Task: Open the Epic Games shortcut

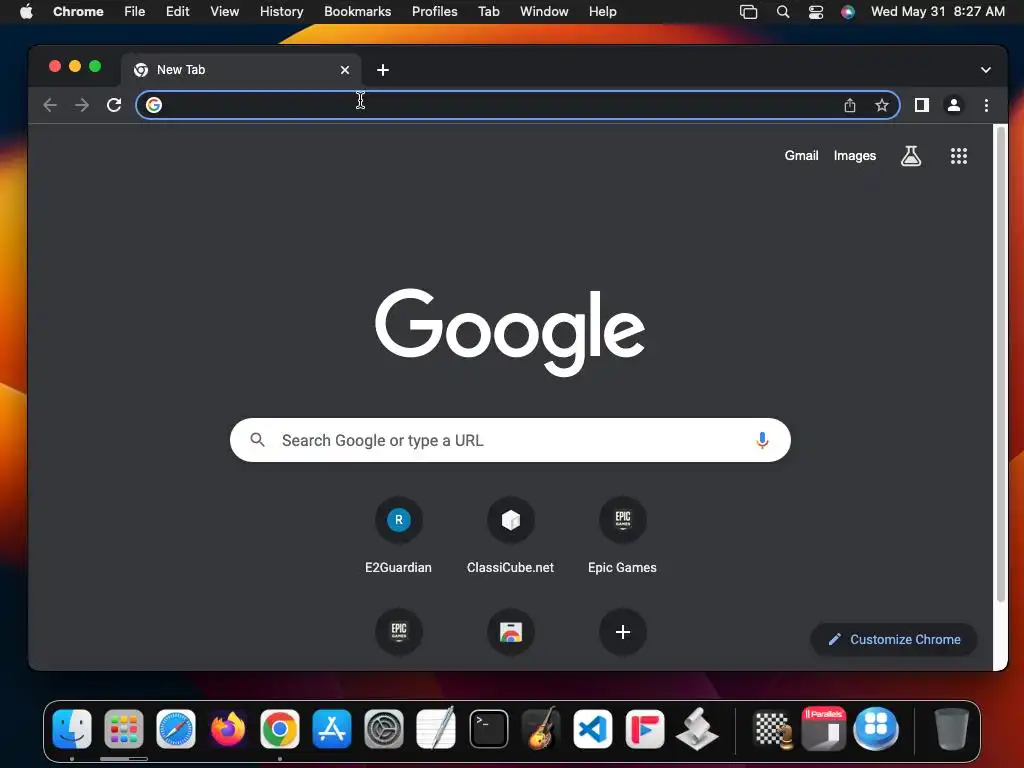Action: (622, 536)
